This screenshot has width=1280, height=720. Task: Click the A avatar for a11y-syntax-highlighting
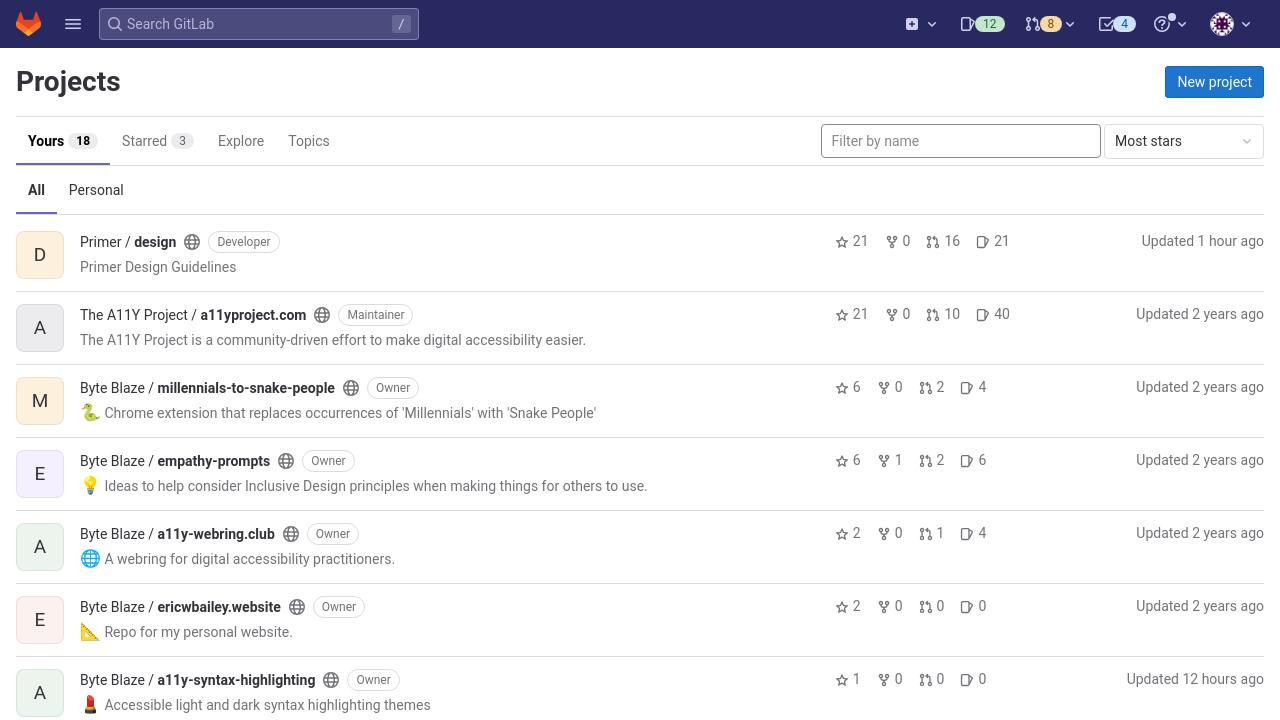pos(40,693)
